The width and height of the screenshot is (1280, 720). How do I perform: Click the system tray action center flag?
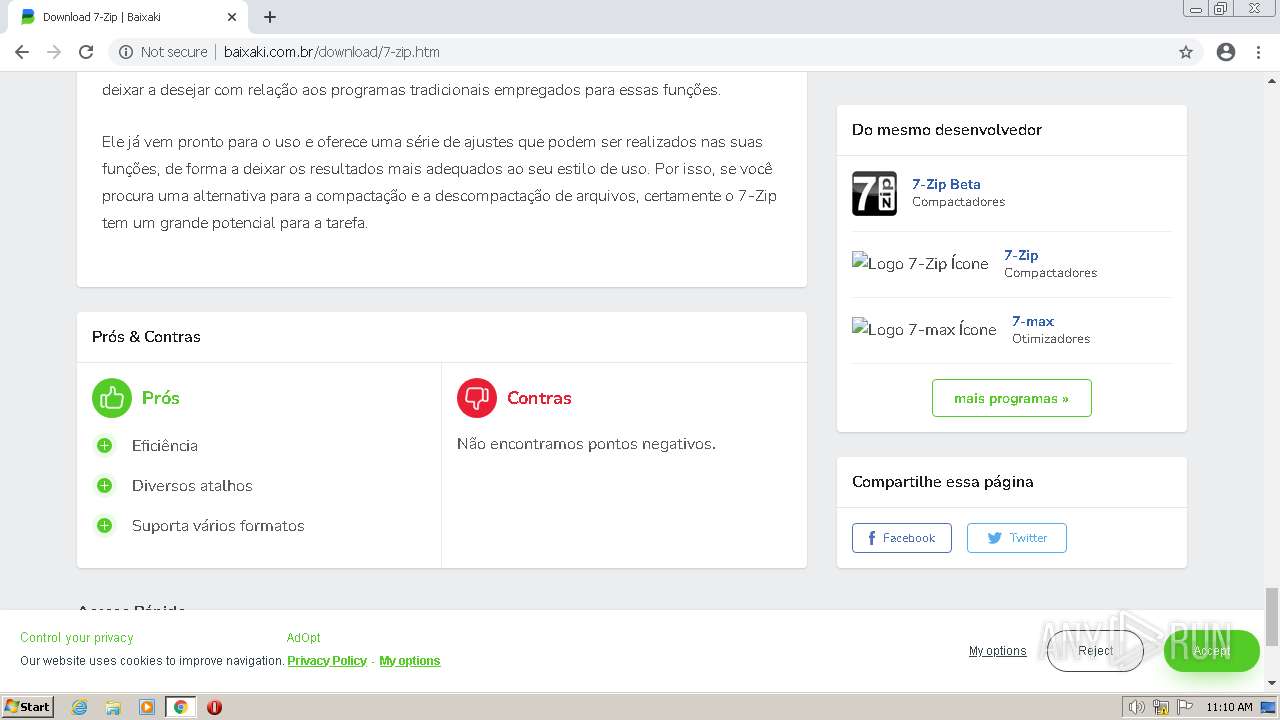coord(1185,707)
